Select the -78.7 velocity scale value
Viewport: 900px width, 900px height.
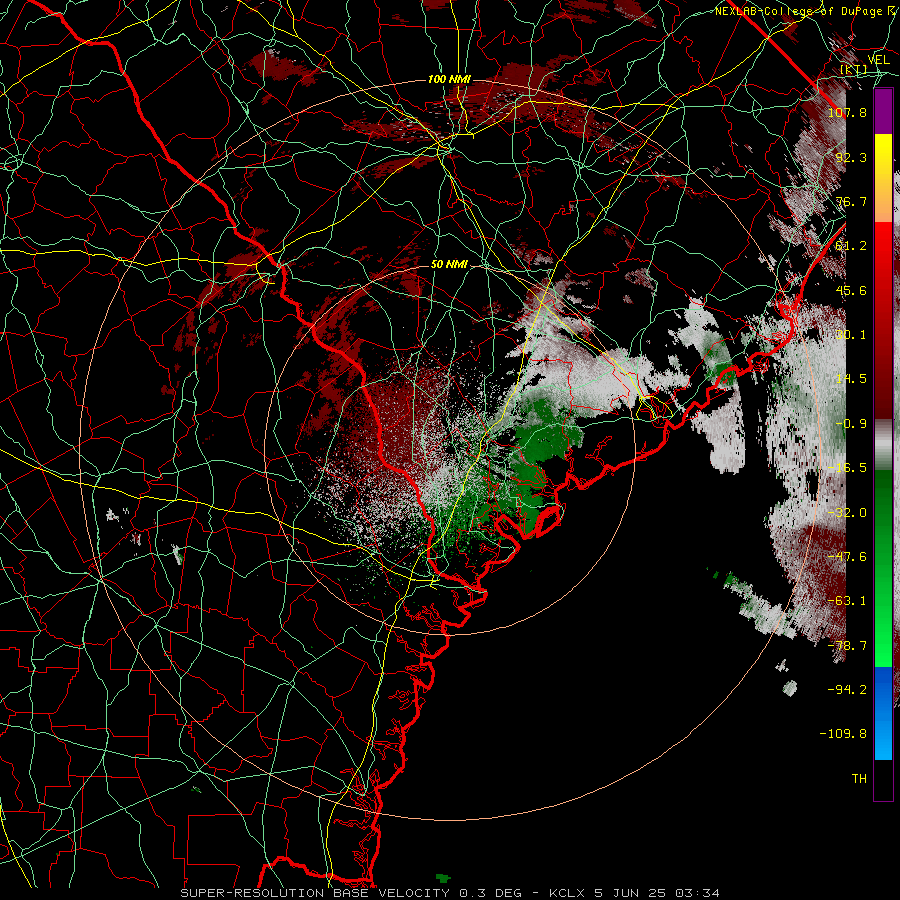(x=847, y=646)
